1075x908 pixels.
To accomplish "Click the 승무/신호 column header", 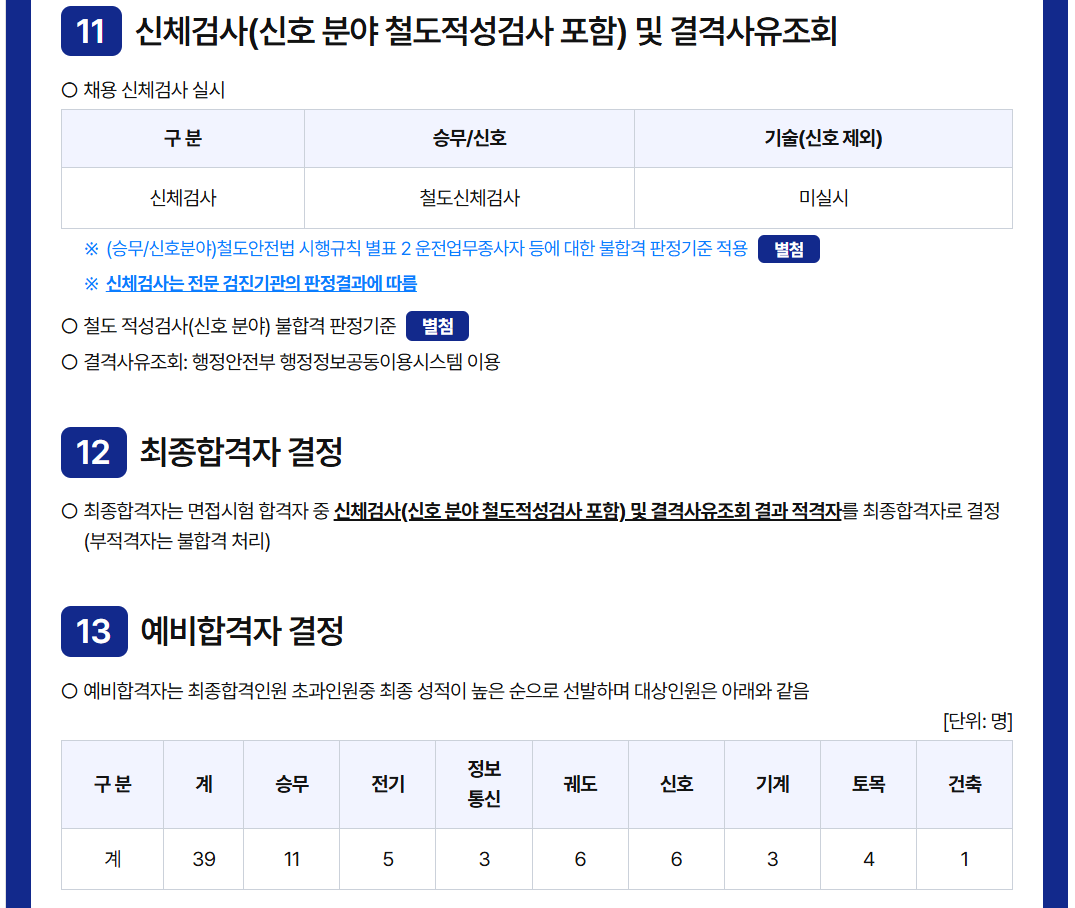I will tap(470, 139).
